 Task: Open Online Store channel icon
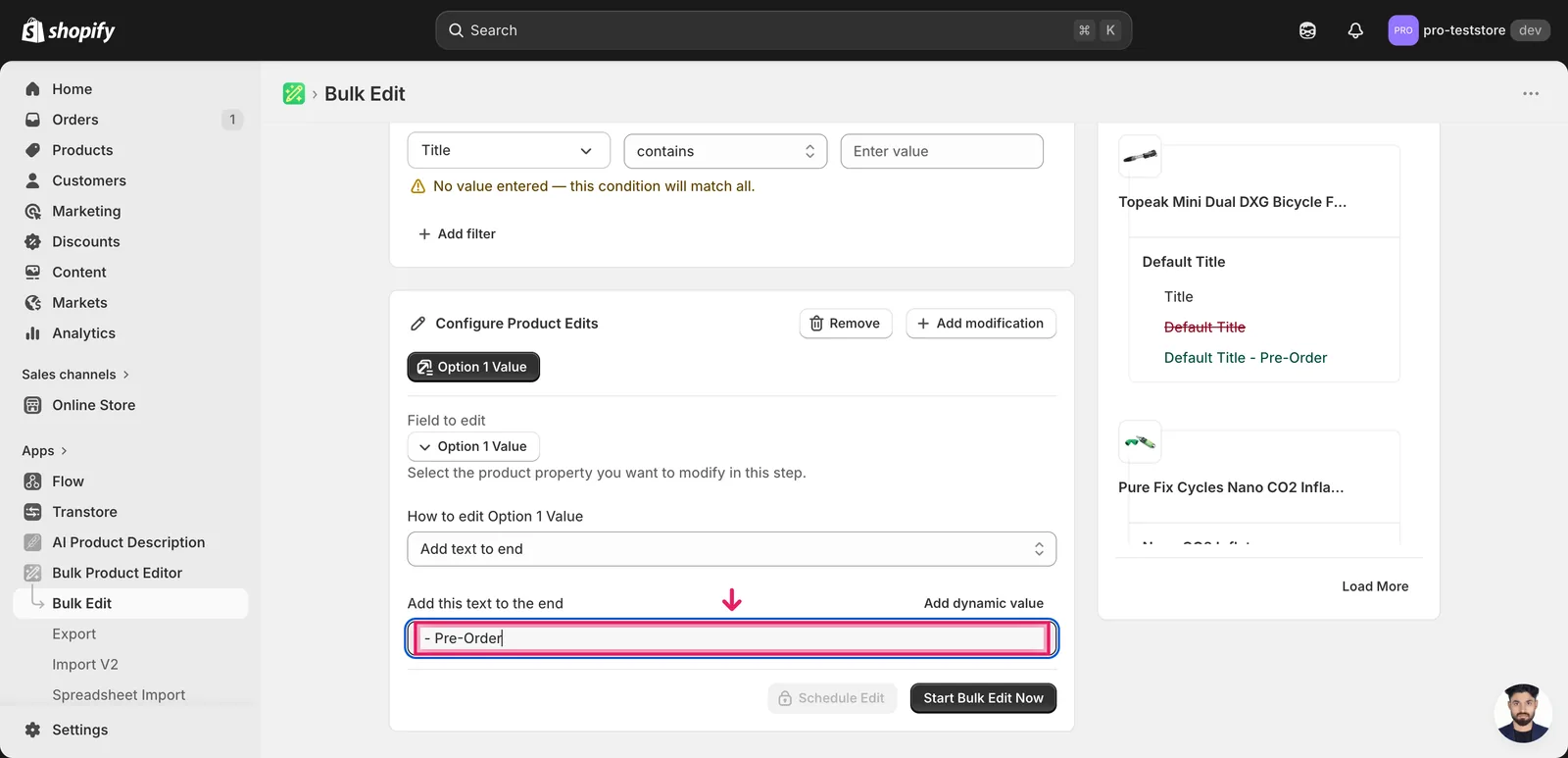(32, 405)
